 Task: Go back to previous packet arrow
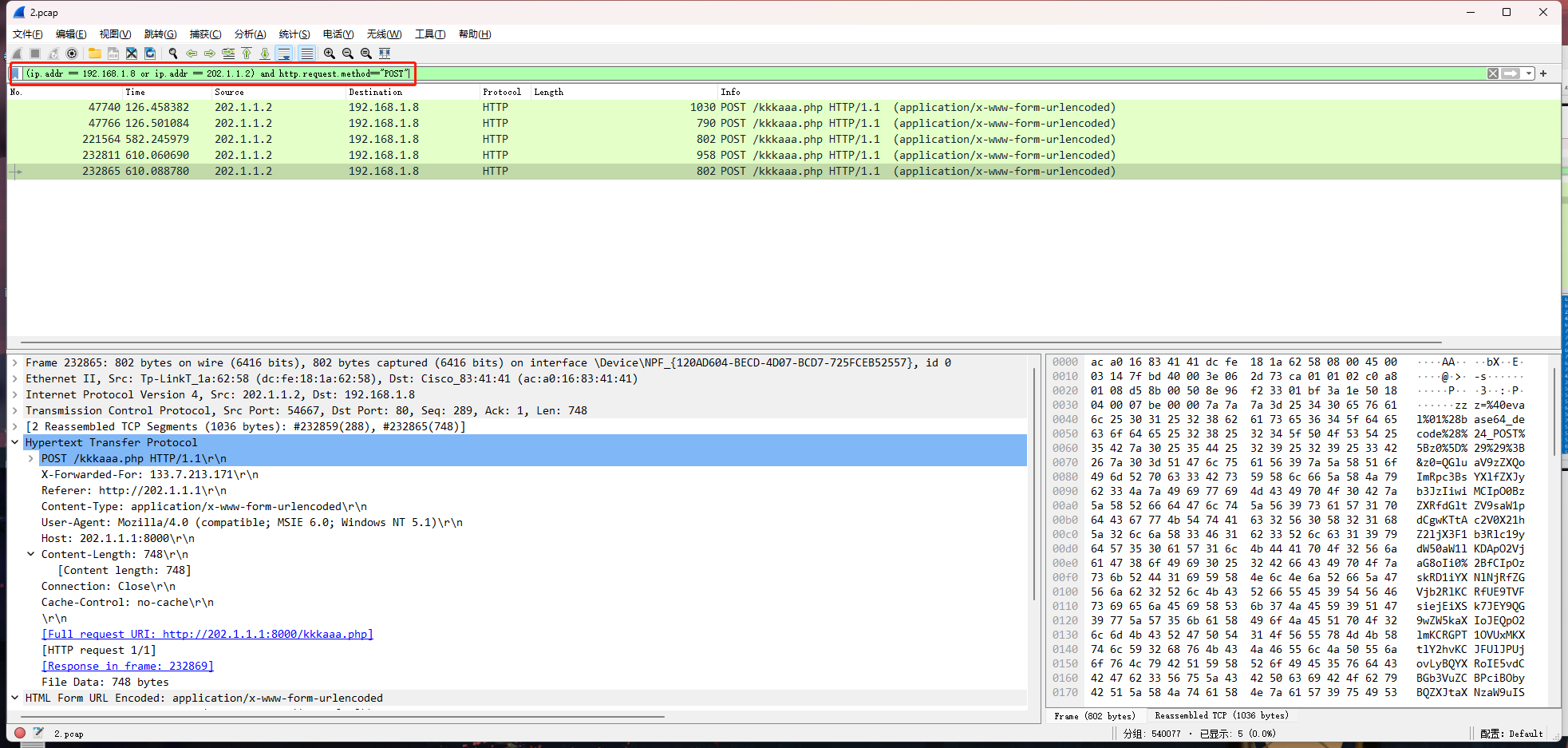click(192, 53)
